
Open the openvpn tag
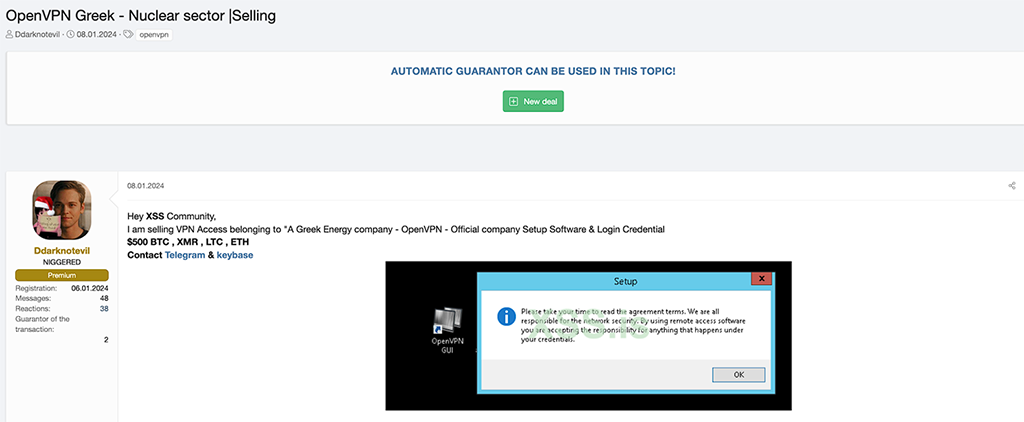pos(154,35)
